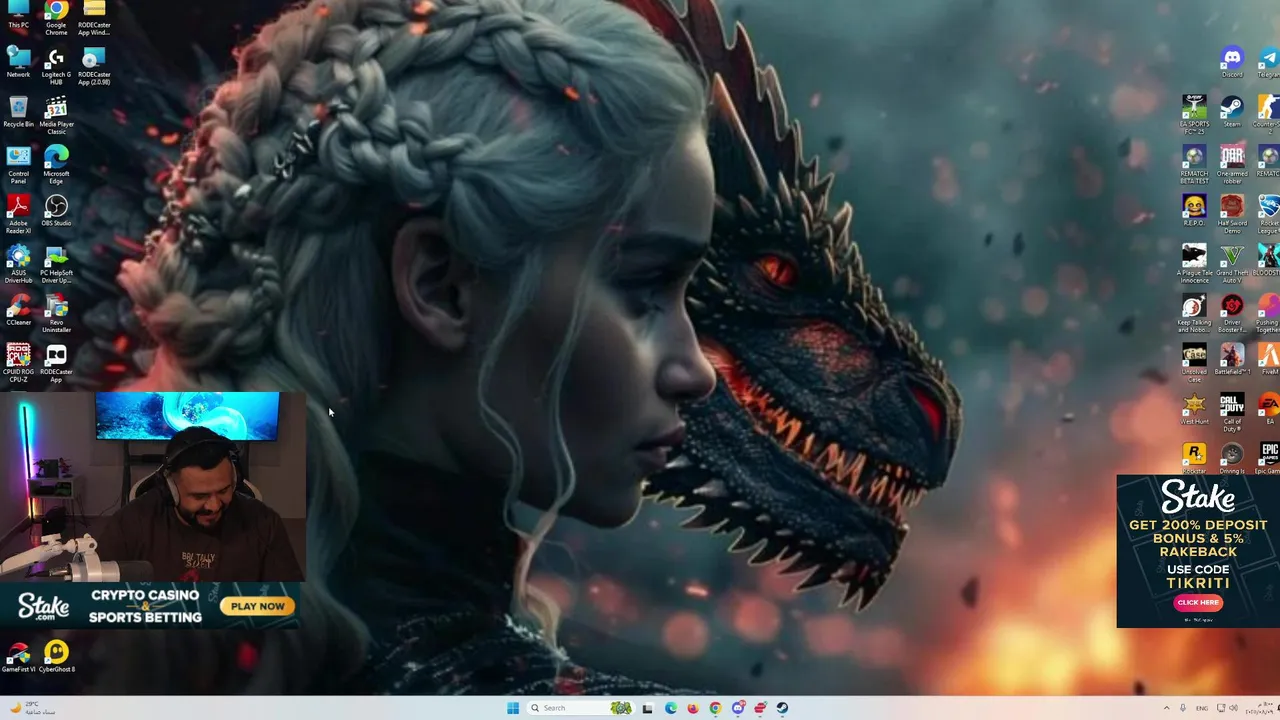Open Half Sword Demo shortcut

click(x=1232, y=214)
